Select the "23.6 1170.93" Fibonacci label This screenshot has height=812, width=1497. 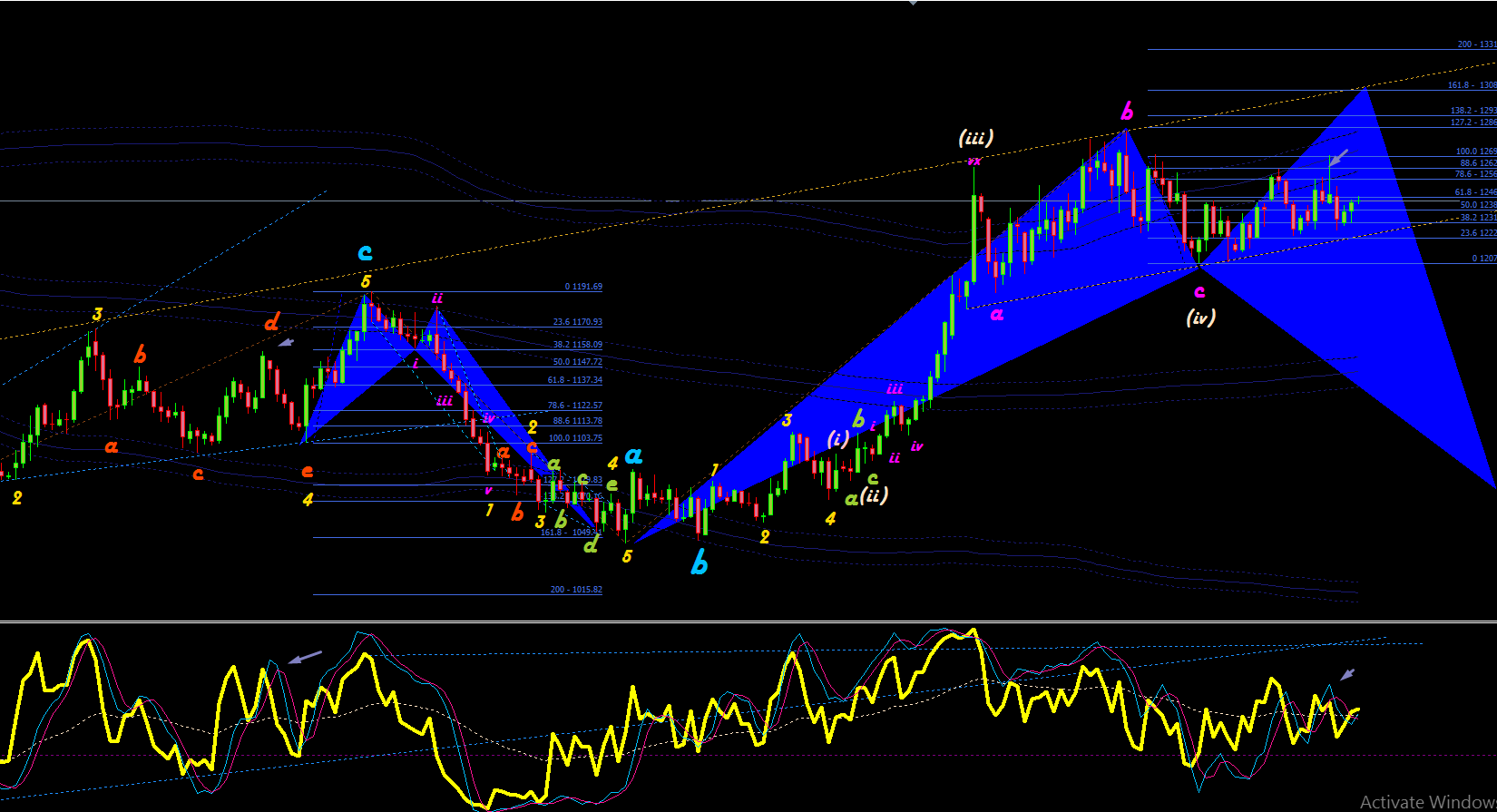click(578, 322)
